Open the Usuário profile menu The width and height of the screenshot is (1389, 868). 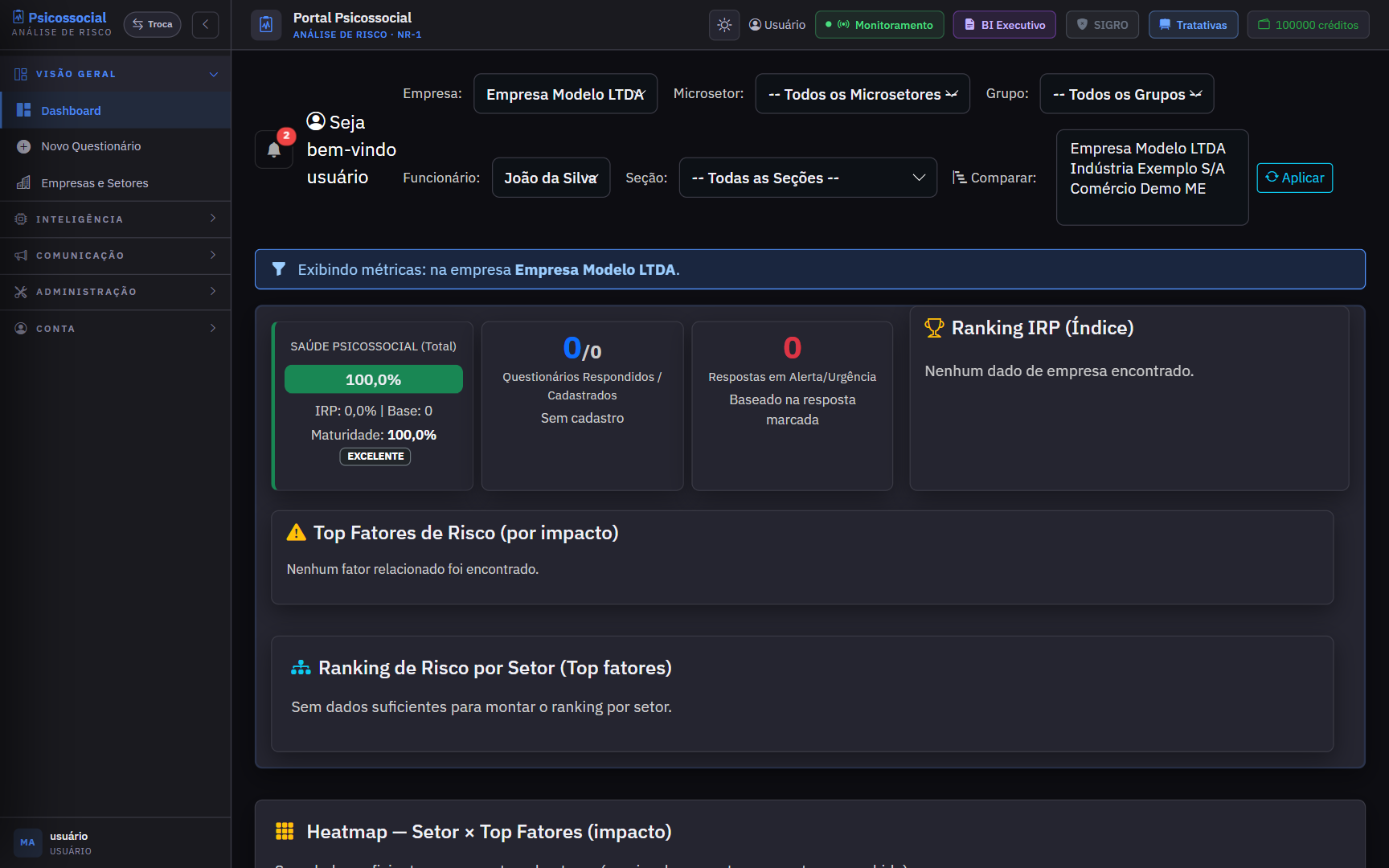tap(776, 25)
